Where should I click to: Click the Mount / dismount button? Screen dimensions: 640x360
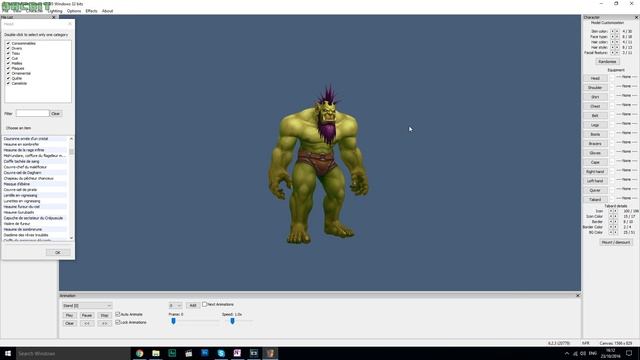616,242
